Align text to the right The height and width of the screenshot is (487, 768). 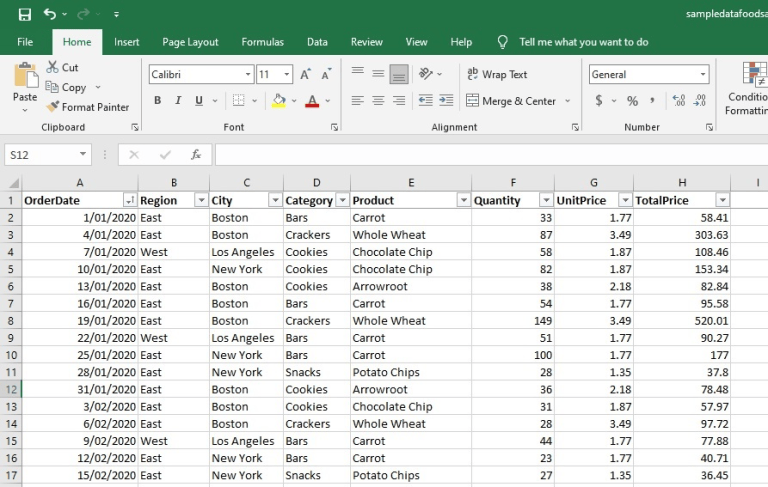(399, 101)
